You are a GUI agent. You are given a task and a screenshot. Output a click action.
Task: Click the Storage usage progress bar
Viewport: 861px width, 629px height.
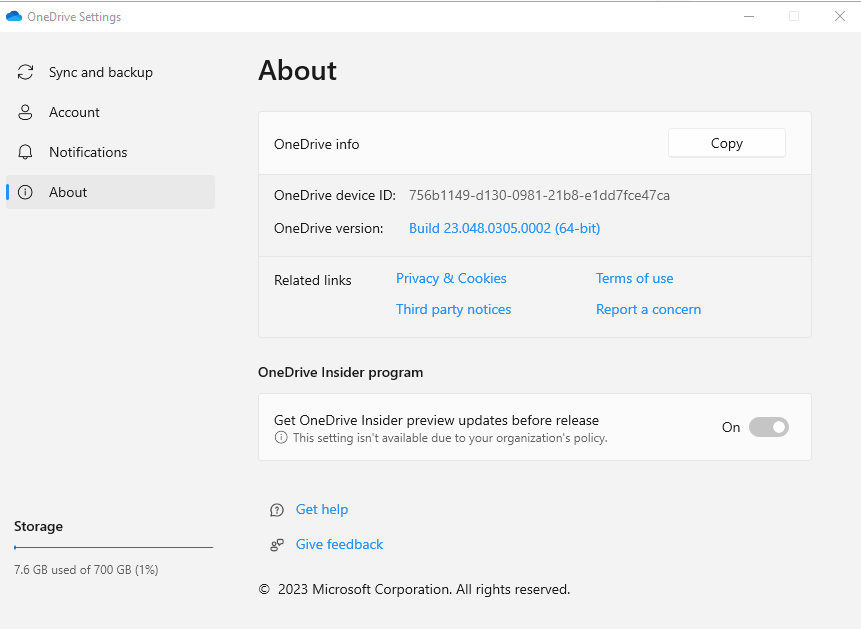pyautogui.click(x=114, y=547)
